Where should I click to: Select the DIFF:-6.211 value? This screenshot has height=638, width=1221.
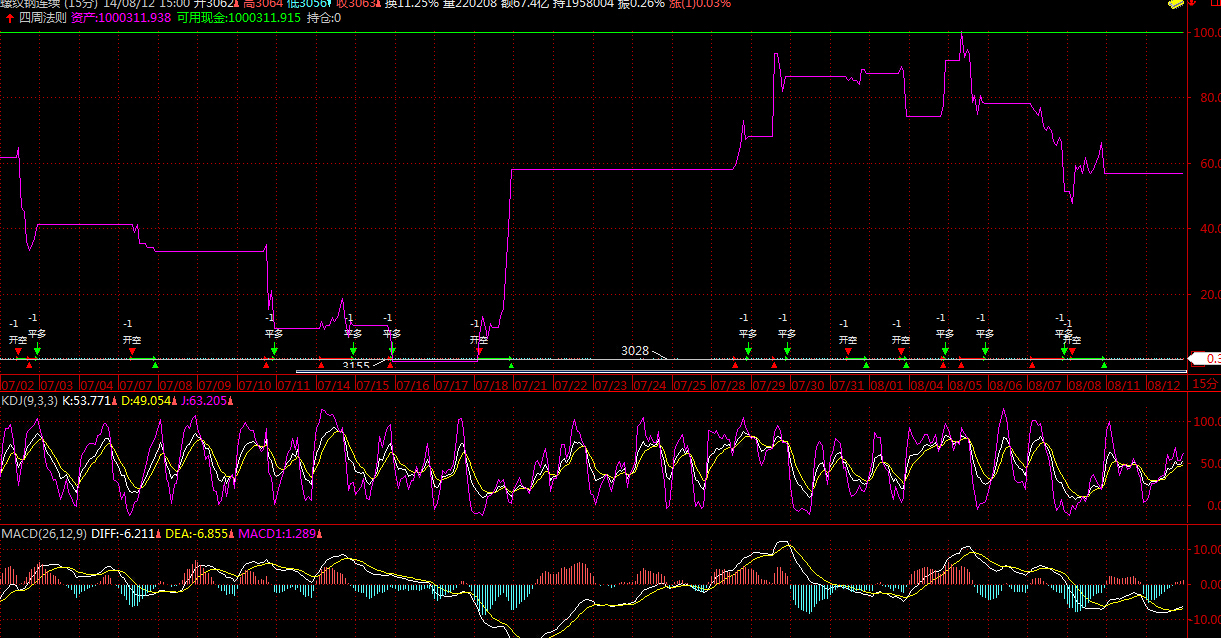point(121,534)
